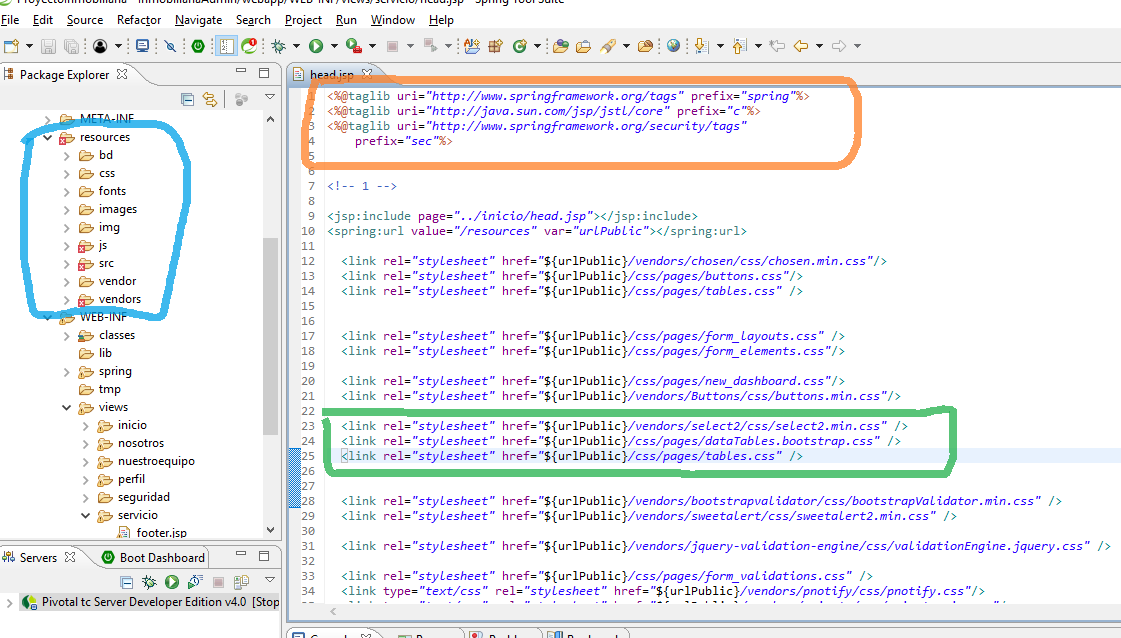Switch to the Boot Dashboard tab
This screenshot has height=638, width=1121.
pyautogui.click(x=153, y=558)
